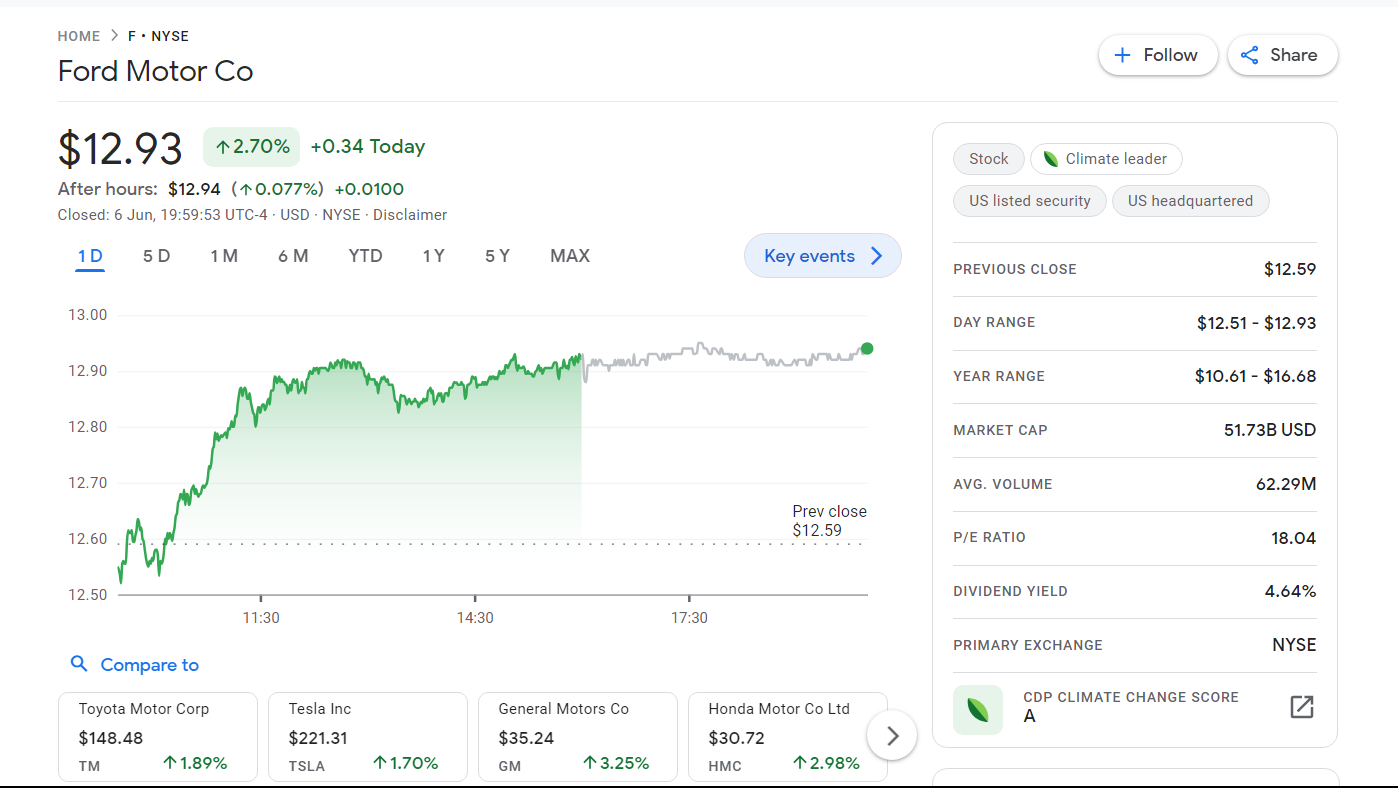The height and width of the screenshot is (788, 1398).
Task: Open the Toyota Motor Corp card
Action: (158, 737)
